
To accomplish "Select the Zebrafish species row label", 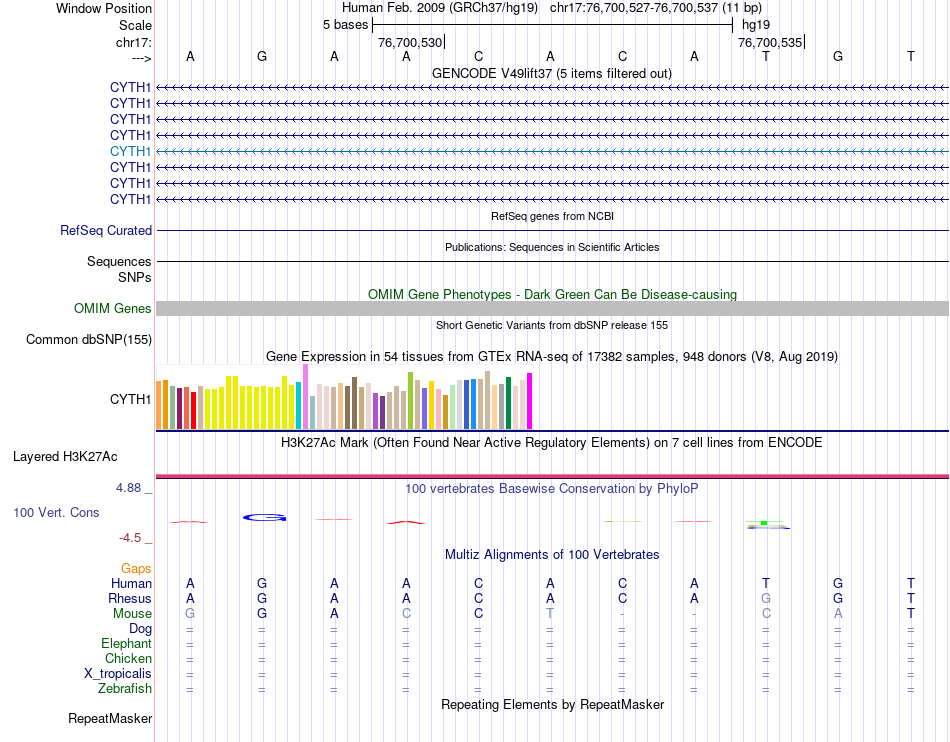I will (x=125, y=689).
